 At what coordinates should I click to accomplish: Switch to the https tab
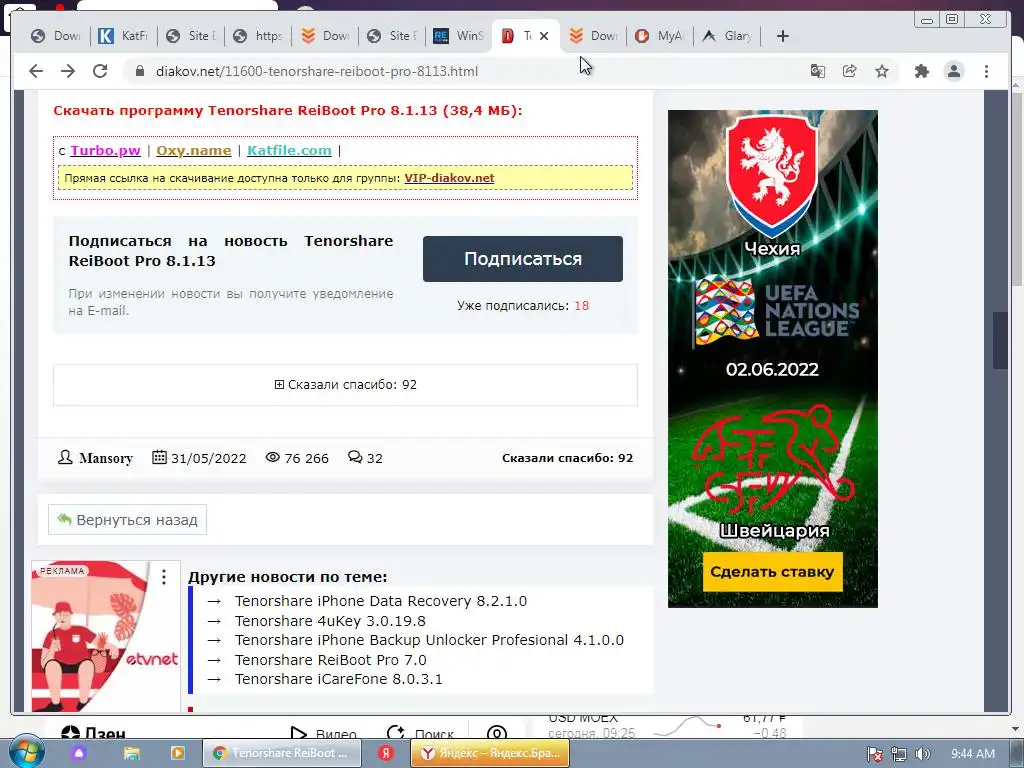pyautogui.click(x=258, y=36)
